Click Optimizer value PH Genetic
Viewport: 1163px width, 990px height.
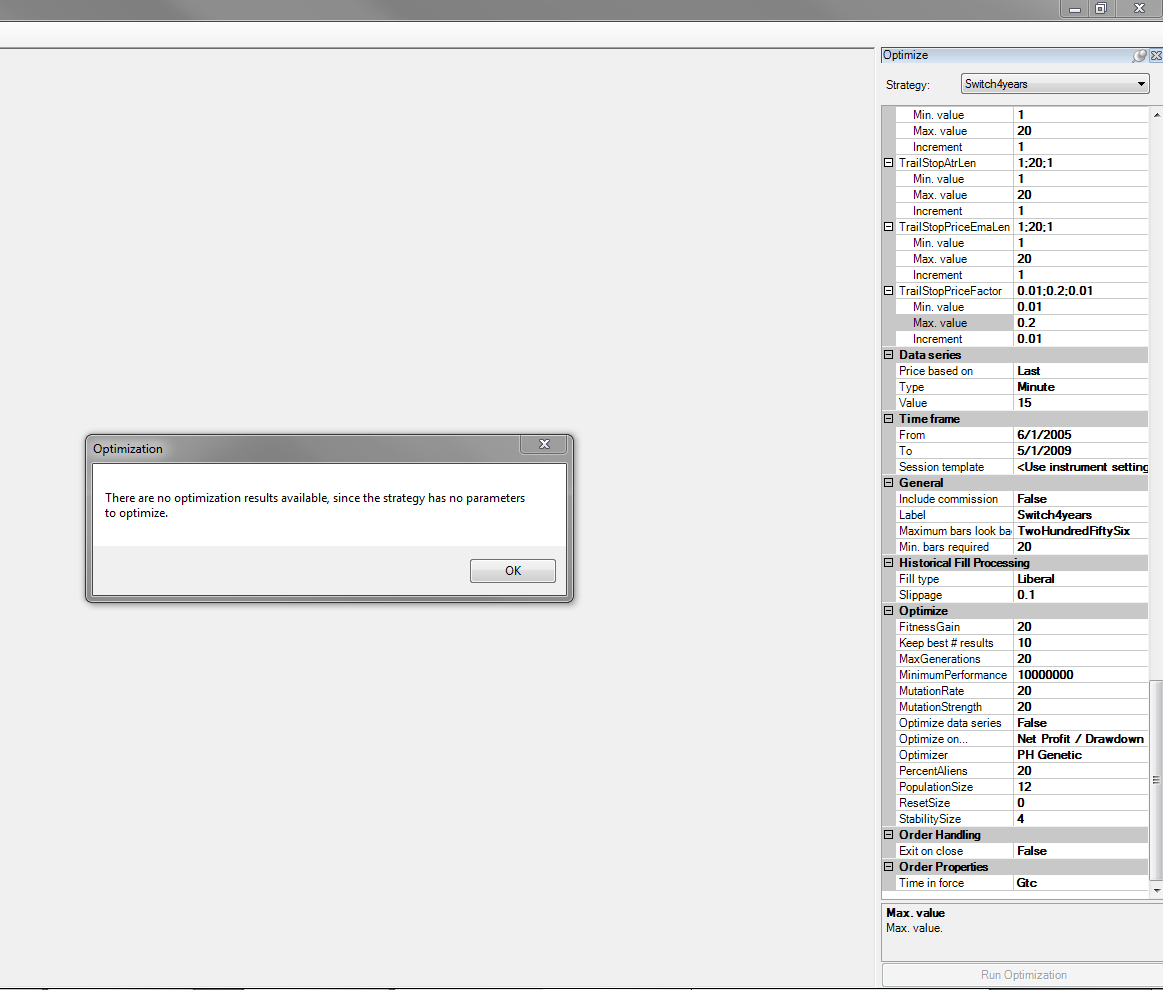1081,755
